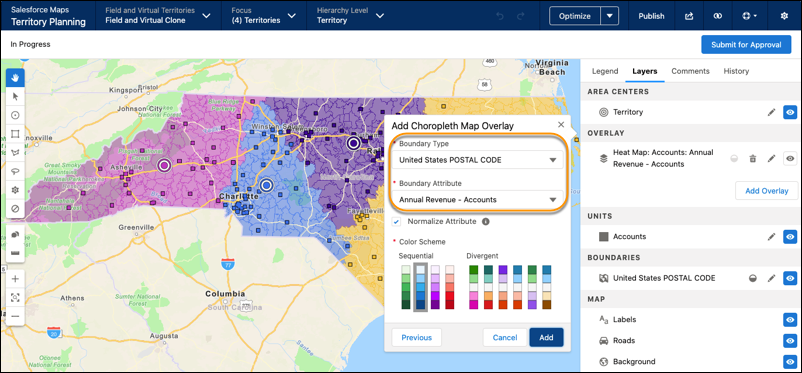802x373 pixels.
Task: Edit the United States POSTAL CODE boundary
Action: coord(771,278)
